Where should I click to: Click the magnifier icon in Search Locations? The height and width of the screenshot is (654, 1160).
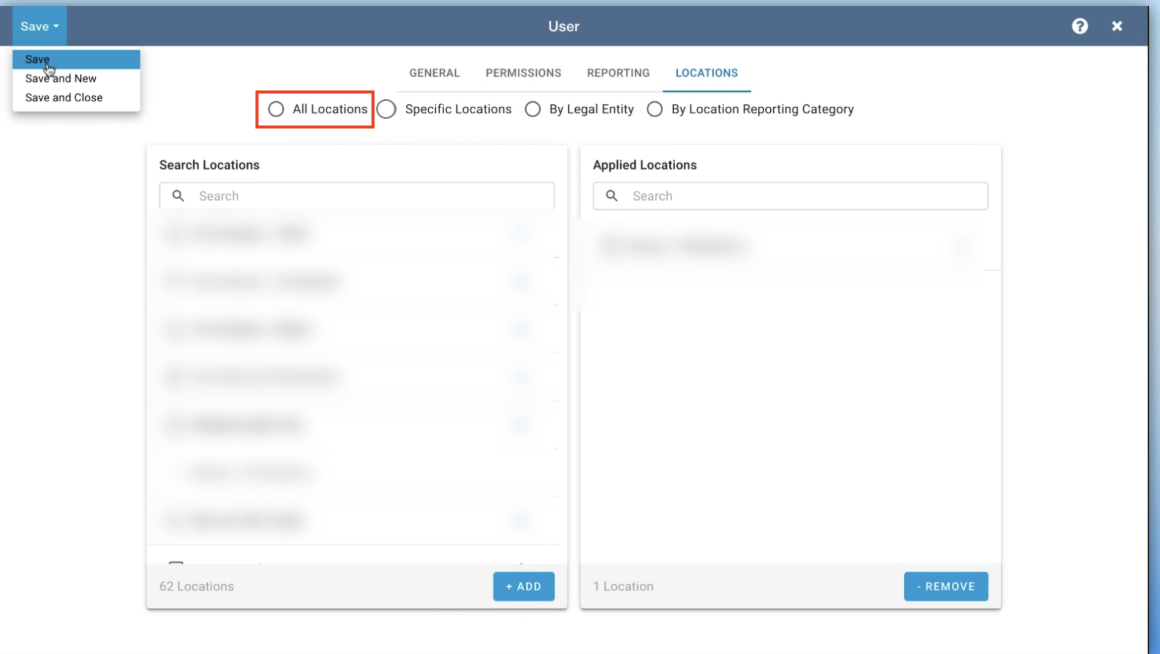[x=178, y=196]
